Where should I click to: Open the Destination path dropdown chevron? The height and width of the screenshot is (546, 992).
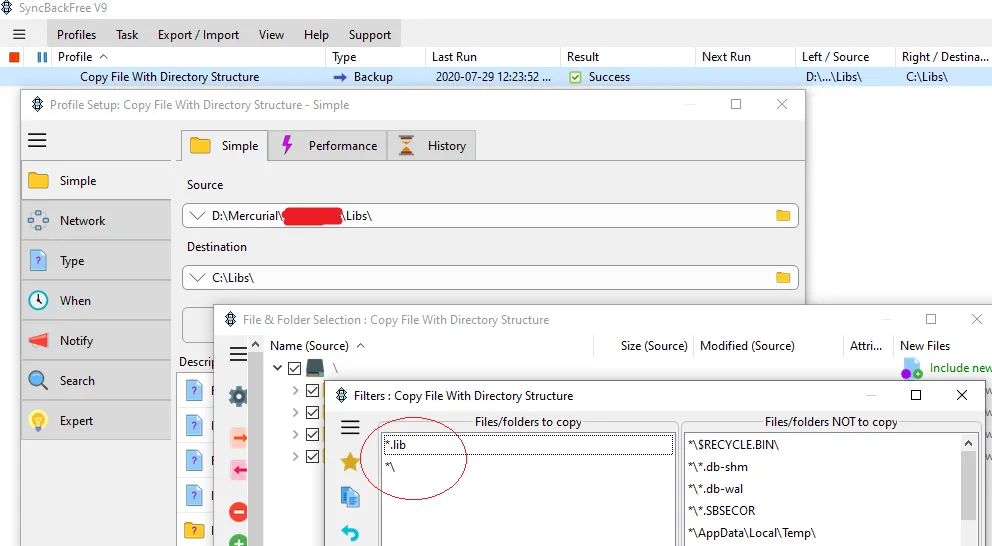point(197,278)
